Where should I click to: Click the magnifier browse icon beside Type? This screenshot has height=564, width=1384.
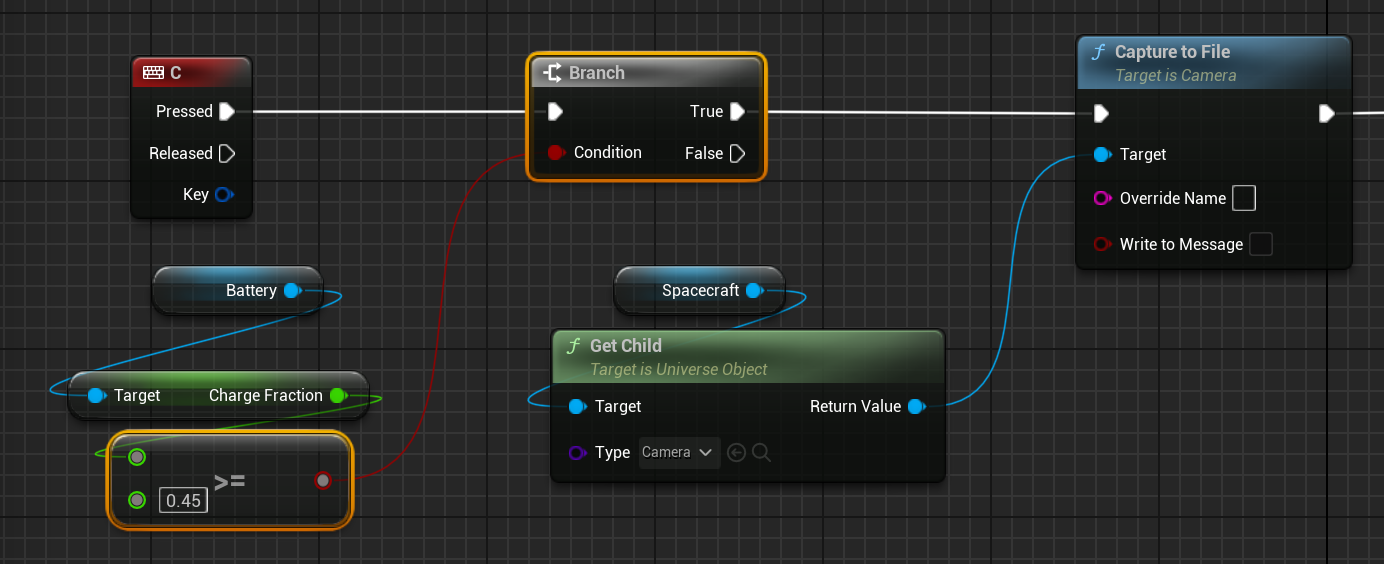761,453
